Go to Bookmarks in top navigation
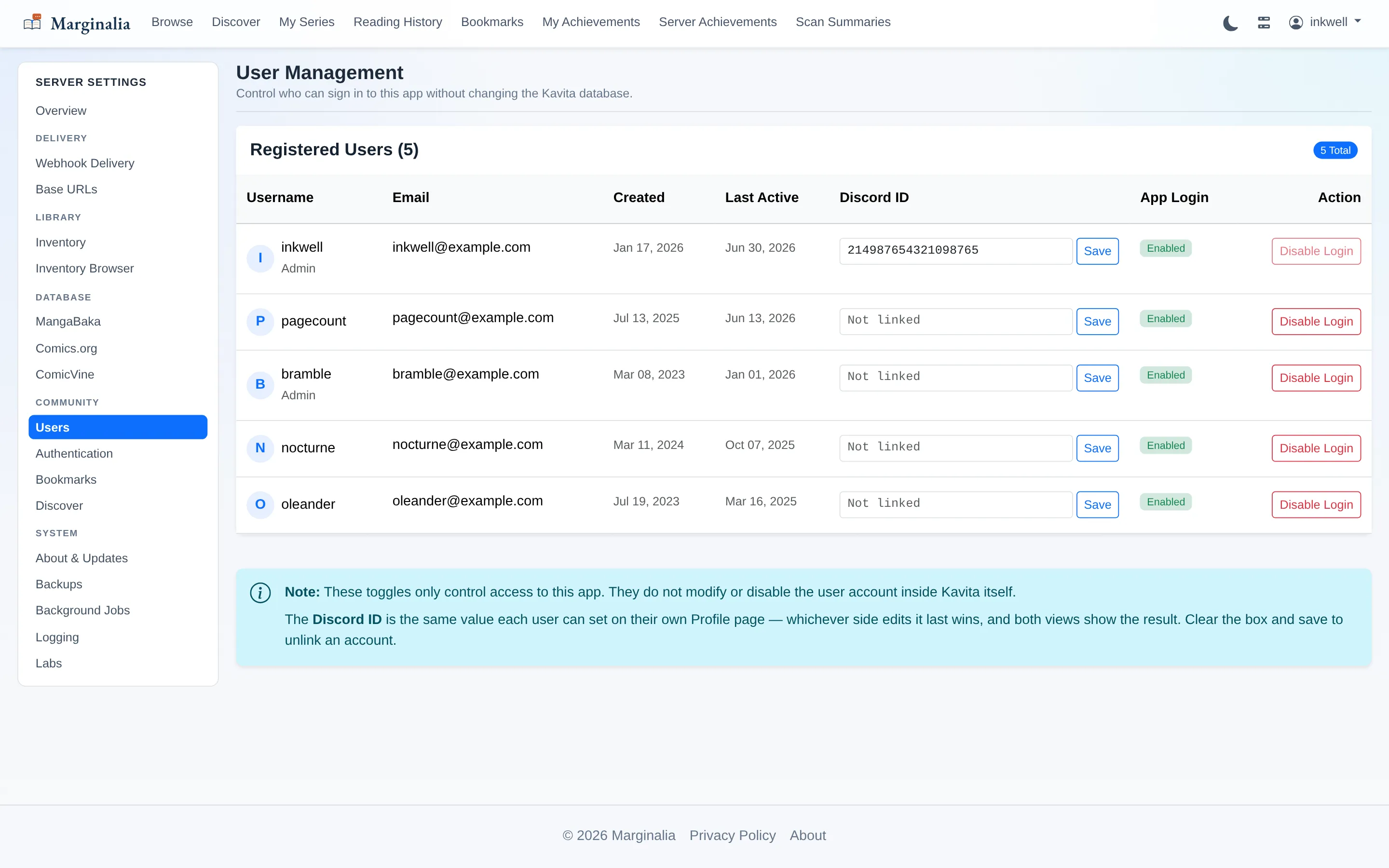The width and height of the screenshot is (1389, 868). (x=492, y=22)
